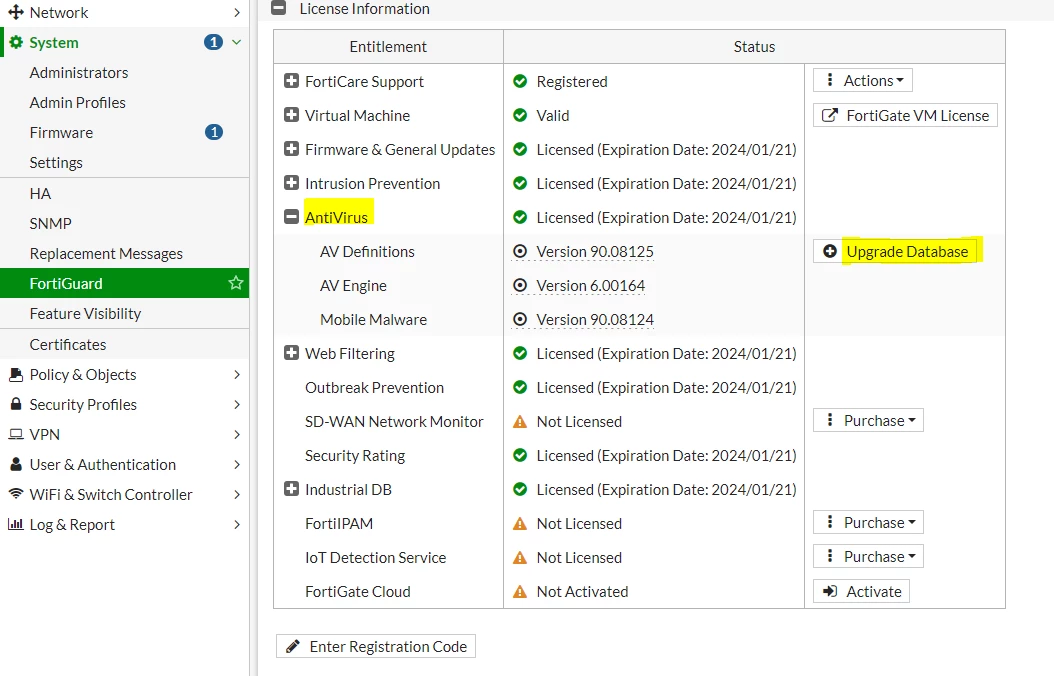Expand Firmware & General Updates row
This screenshot has height=676, width=1054.
(x=291, y=149)
